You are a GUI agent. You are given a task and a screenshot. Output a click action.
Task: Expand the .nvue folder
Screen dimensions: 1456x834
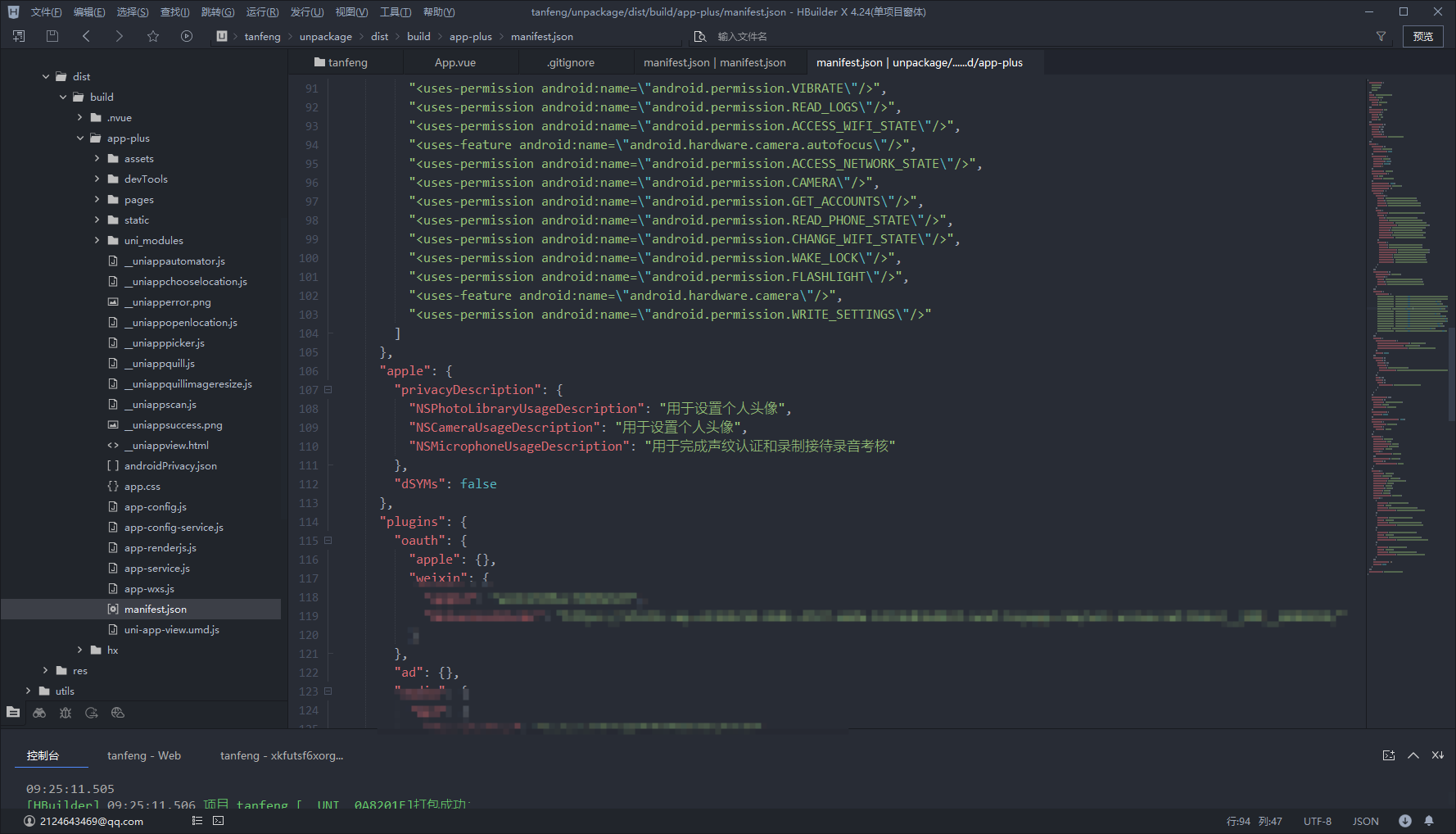[79, 117]
